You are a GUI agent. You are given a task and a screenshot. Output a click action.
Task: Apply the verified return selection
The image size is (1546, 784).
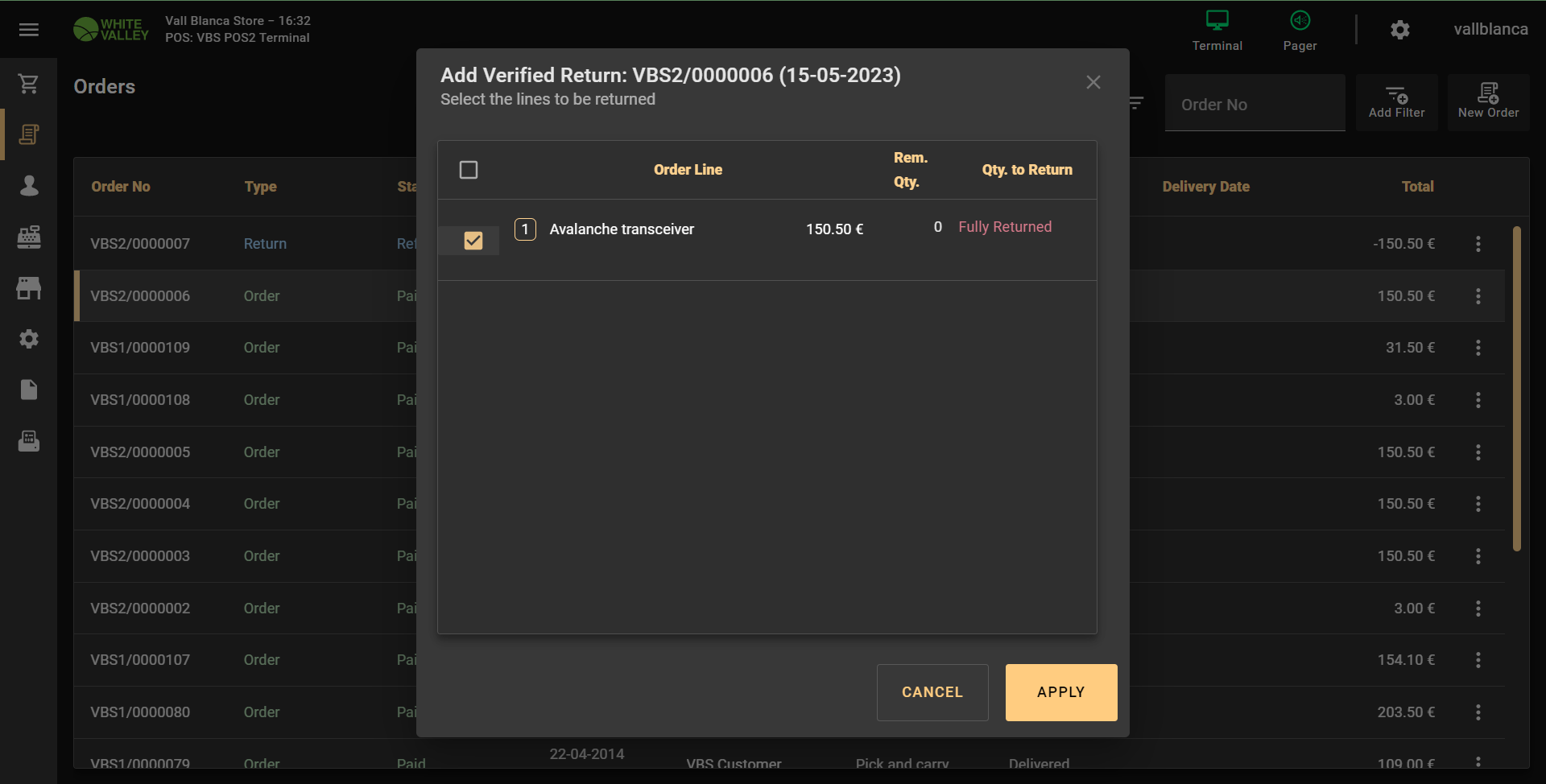click(1060, 692)
